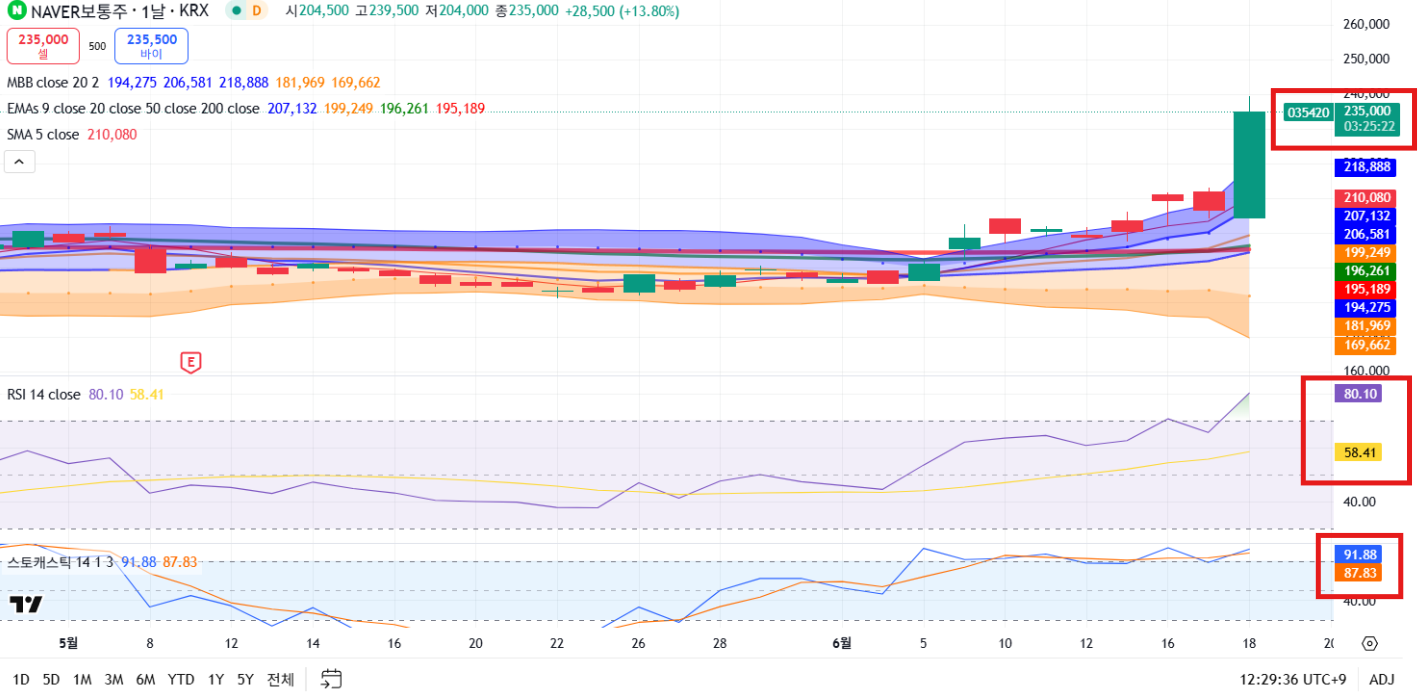The width and height of the screenshot is (1418, 696).
Task: Switch to 1M time range
Action: pos(82,680)
